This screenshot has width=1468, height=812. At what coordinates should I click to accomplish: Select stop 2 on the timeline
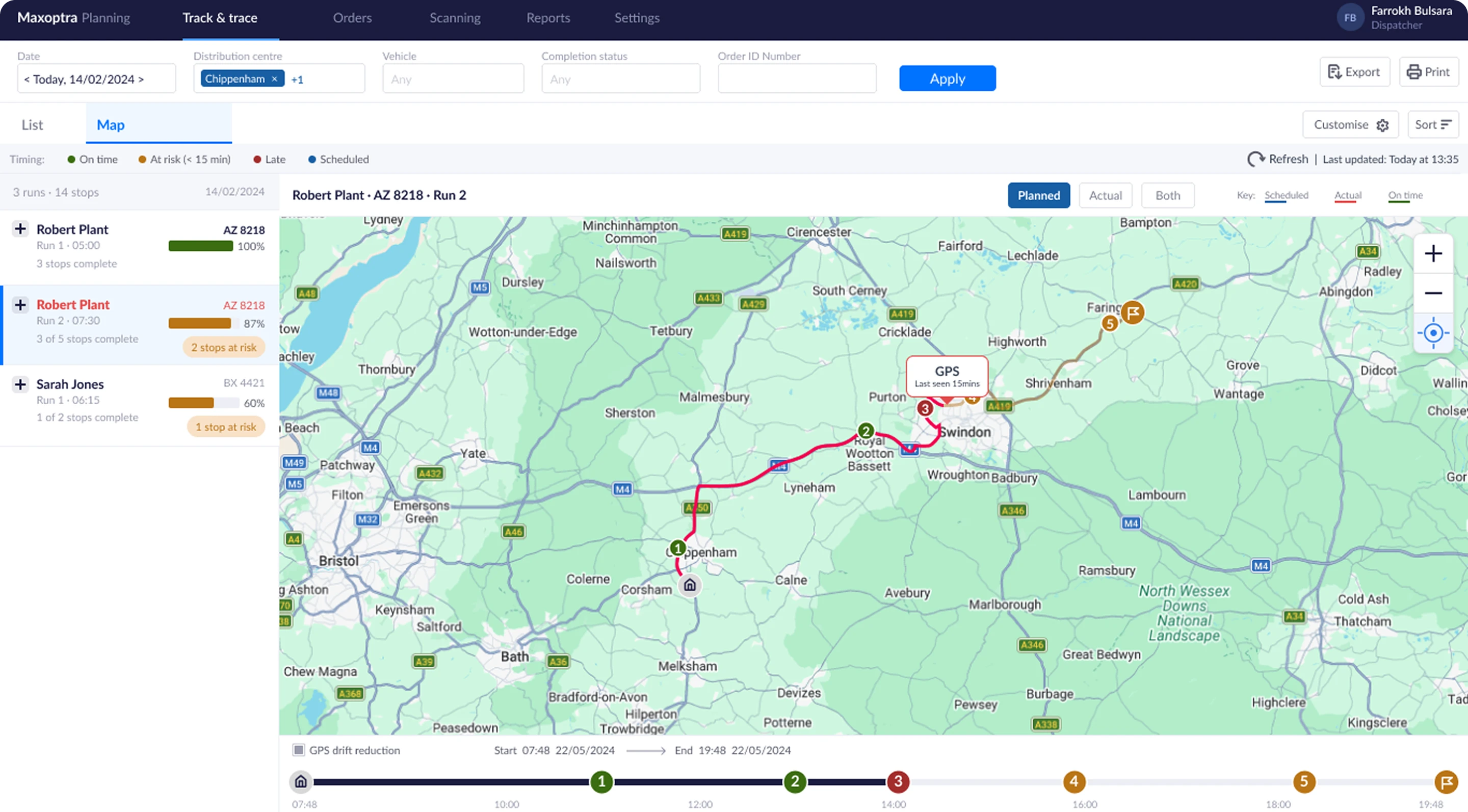(795, 782)
